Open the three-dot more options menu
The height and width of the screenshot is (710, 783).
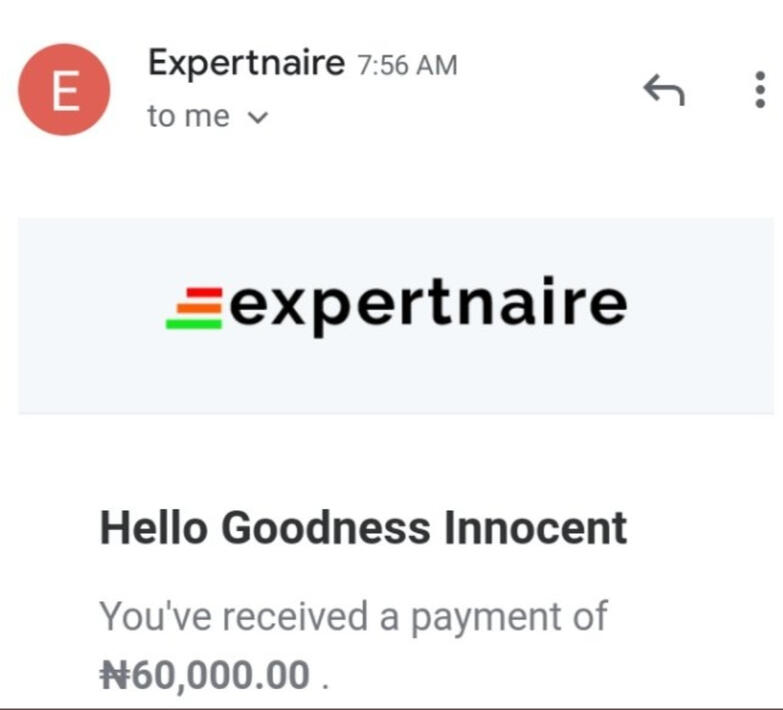757,90
